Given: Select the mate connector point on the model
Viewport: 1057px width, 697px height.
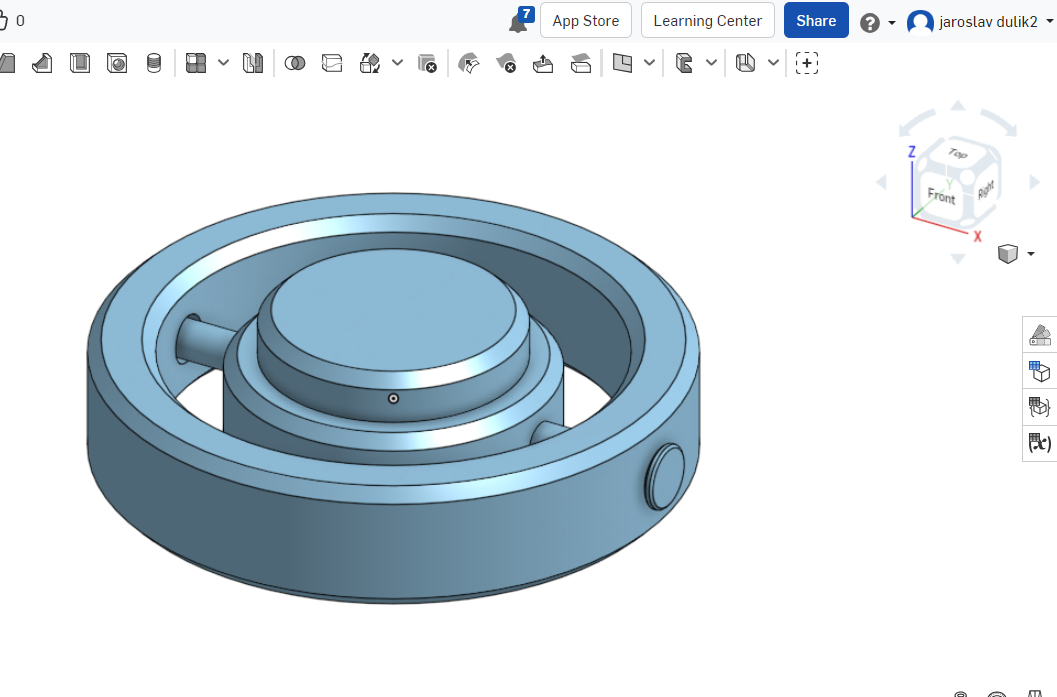Looking at the screenshot, I should [x=394, y=399].
